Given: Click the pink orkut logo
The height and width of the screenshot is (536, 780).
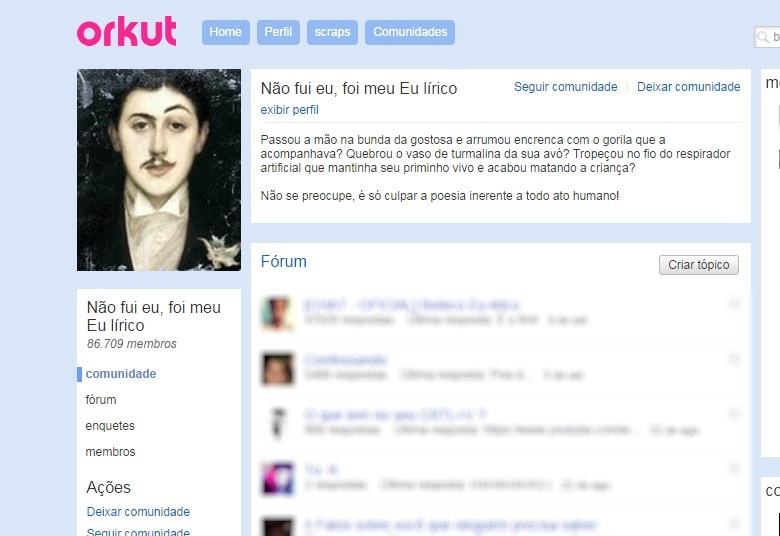Looking at the screenshot, I should coord(126,31).
